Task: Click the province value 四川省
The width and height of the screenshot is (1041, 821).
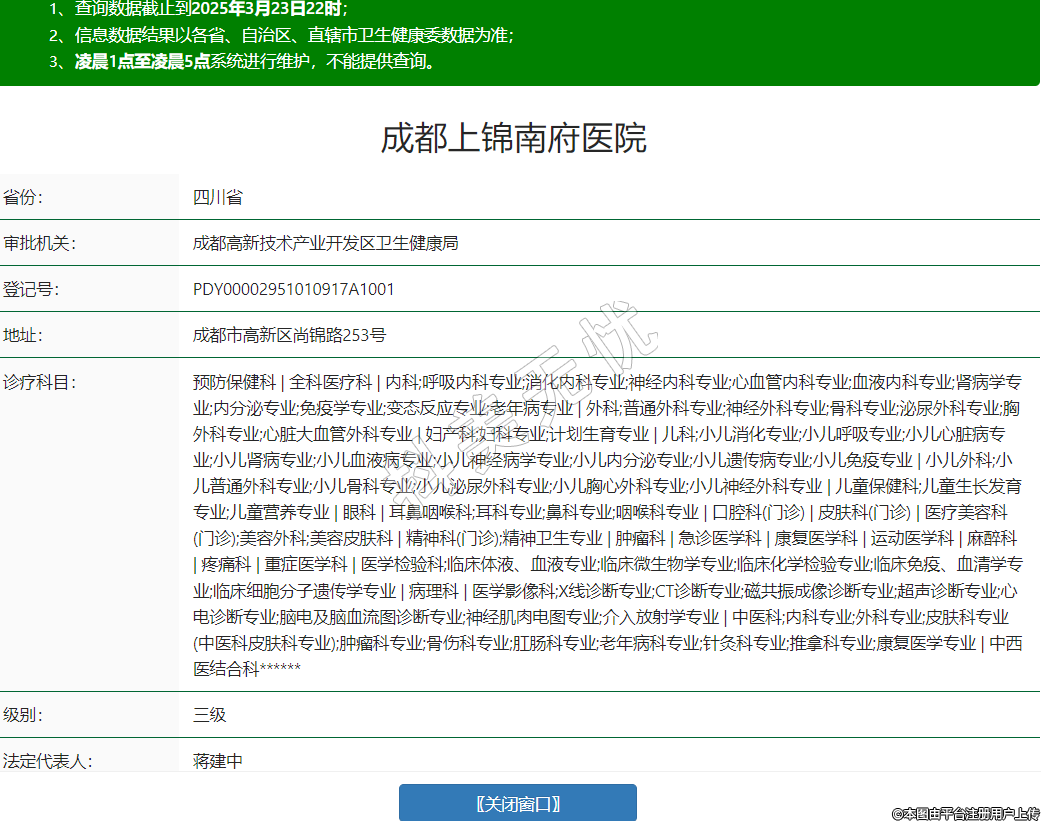Action: [217, 197]
